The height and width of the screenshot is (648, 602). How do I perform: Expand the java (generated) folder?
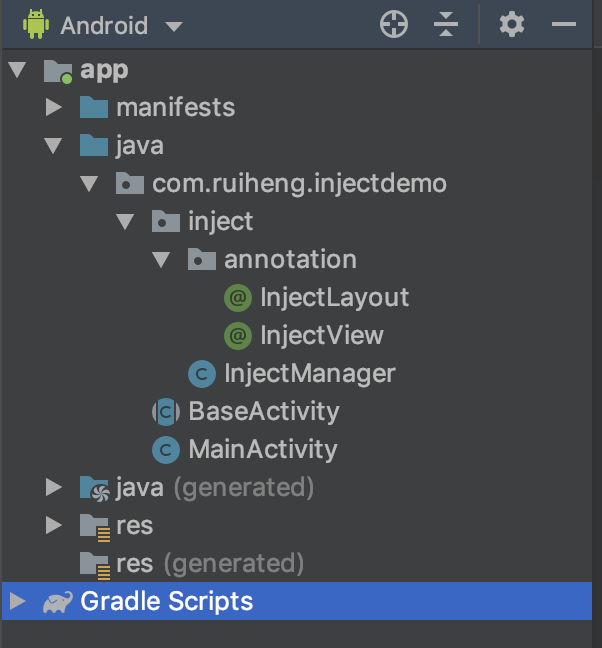click(54, 488)
